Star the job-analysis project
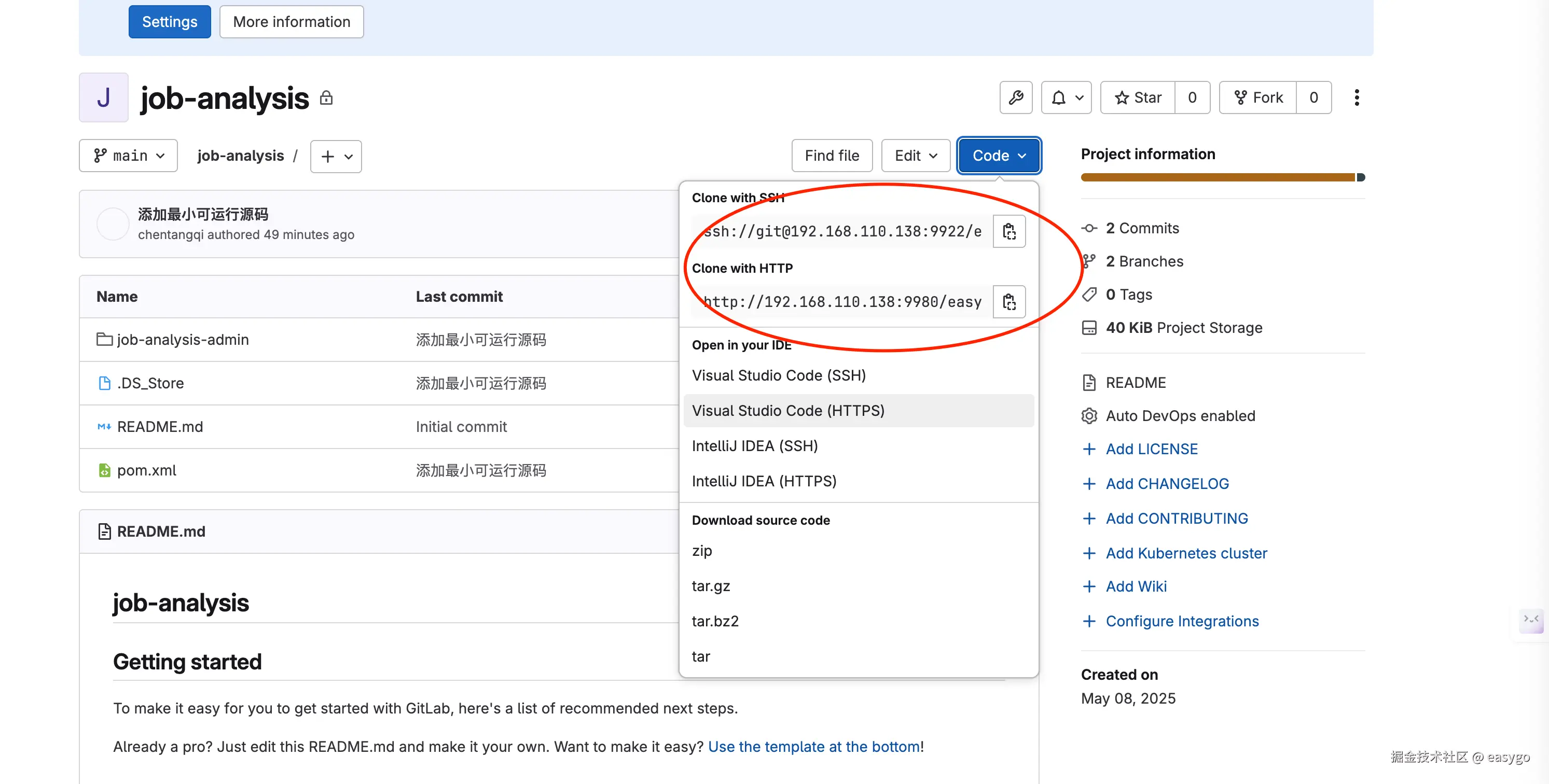The width and height of the screenshot is (1549, 784). click(x=1137, y=97)
